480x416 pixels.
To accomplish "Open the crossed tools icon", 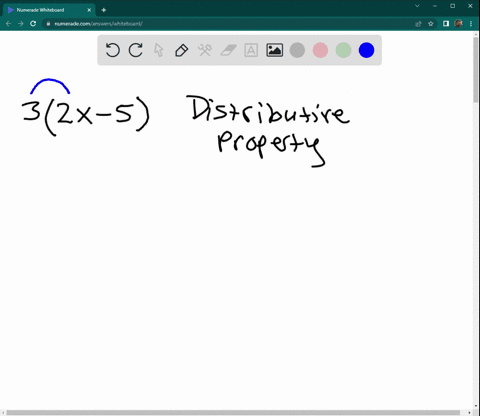I will click(x=205, y=50).
